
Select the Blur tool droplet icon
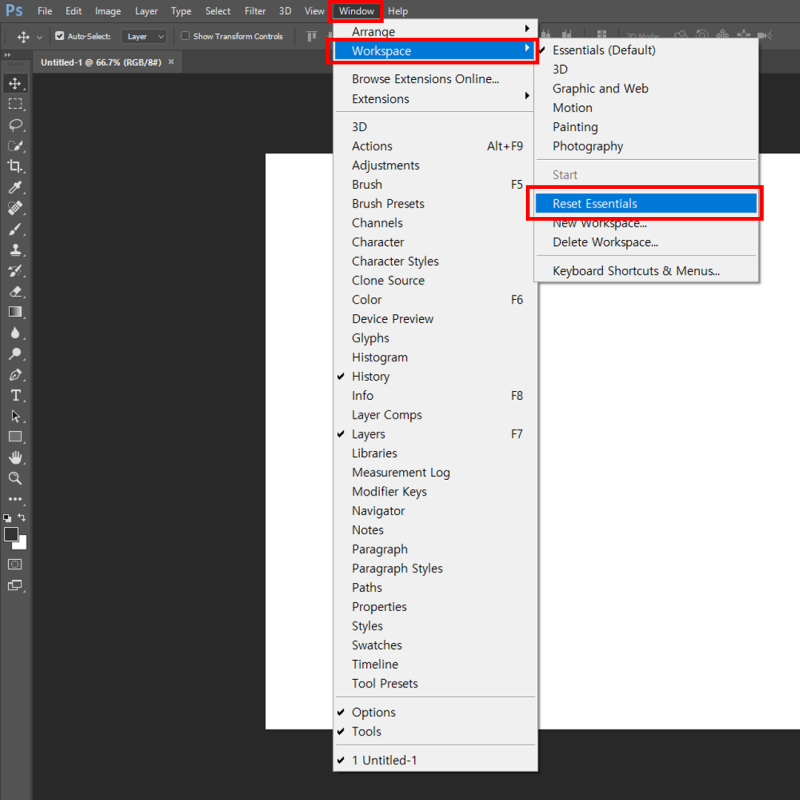[x=15, y=333]
